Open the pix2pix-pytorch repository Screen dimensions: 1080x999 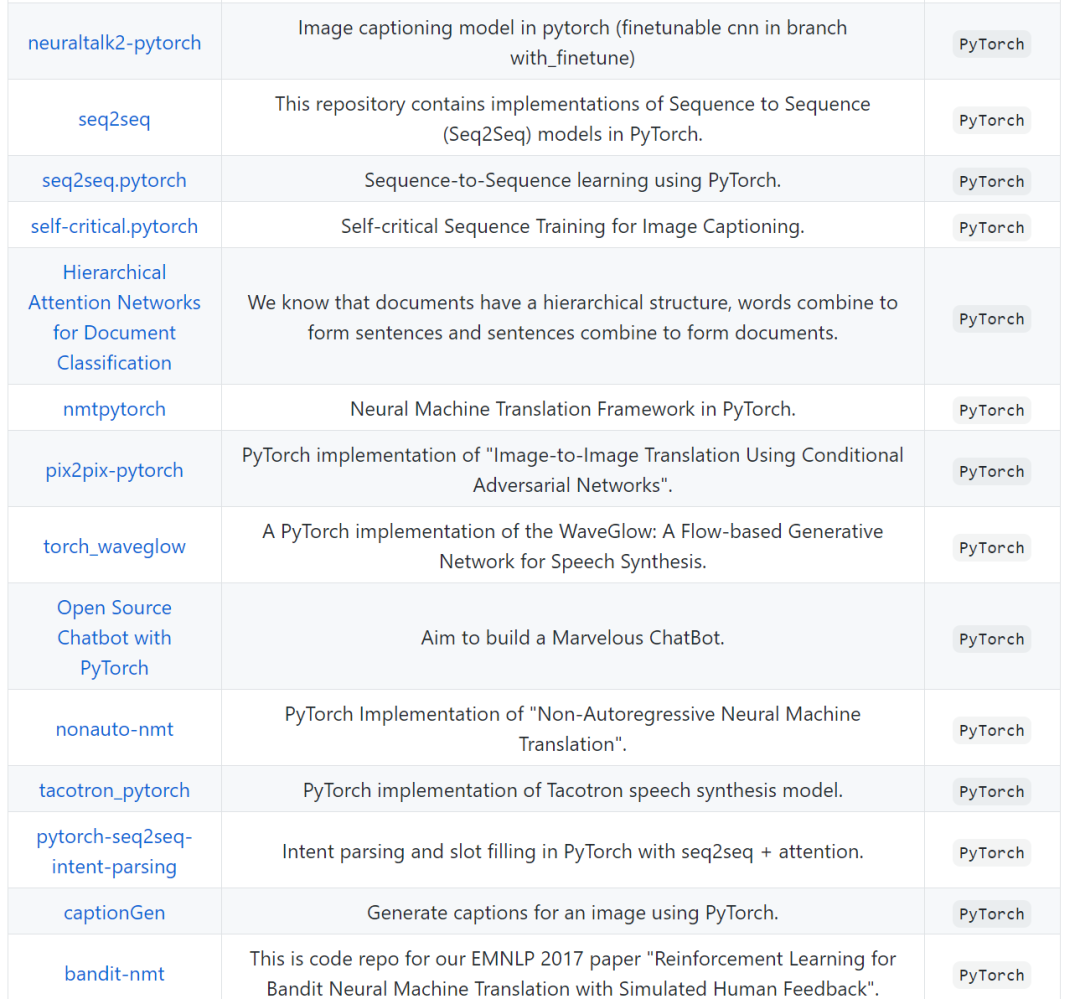[x=114, y=470]
